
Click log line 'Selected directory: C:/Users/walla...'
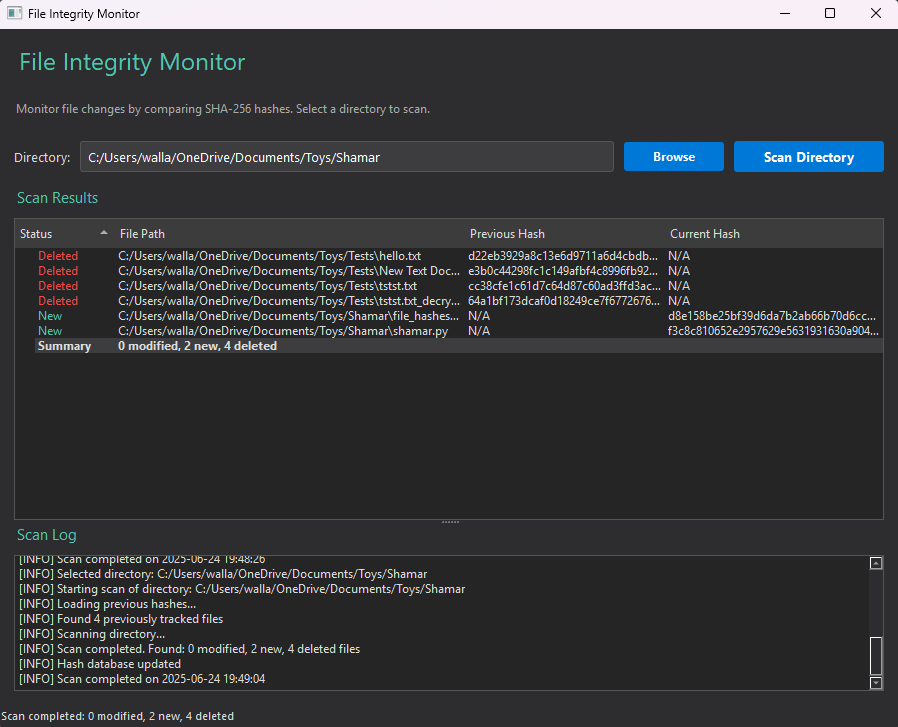(x=223, y=573)
